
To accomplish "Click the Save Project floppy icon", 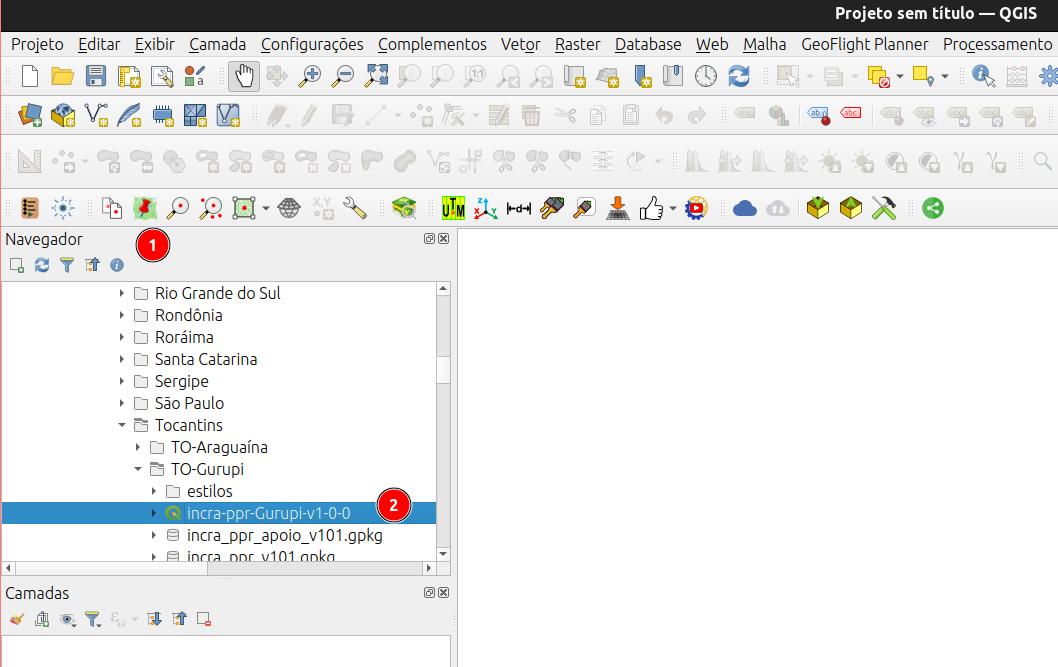I will (96, 76).
